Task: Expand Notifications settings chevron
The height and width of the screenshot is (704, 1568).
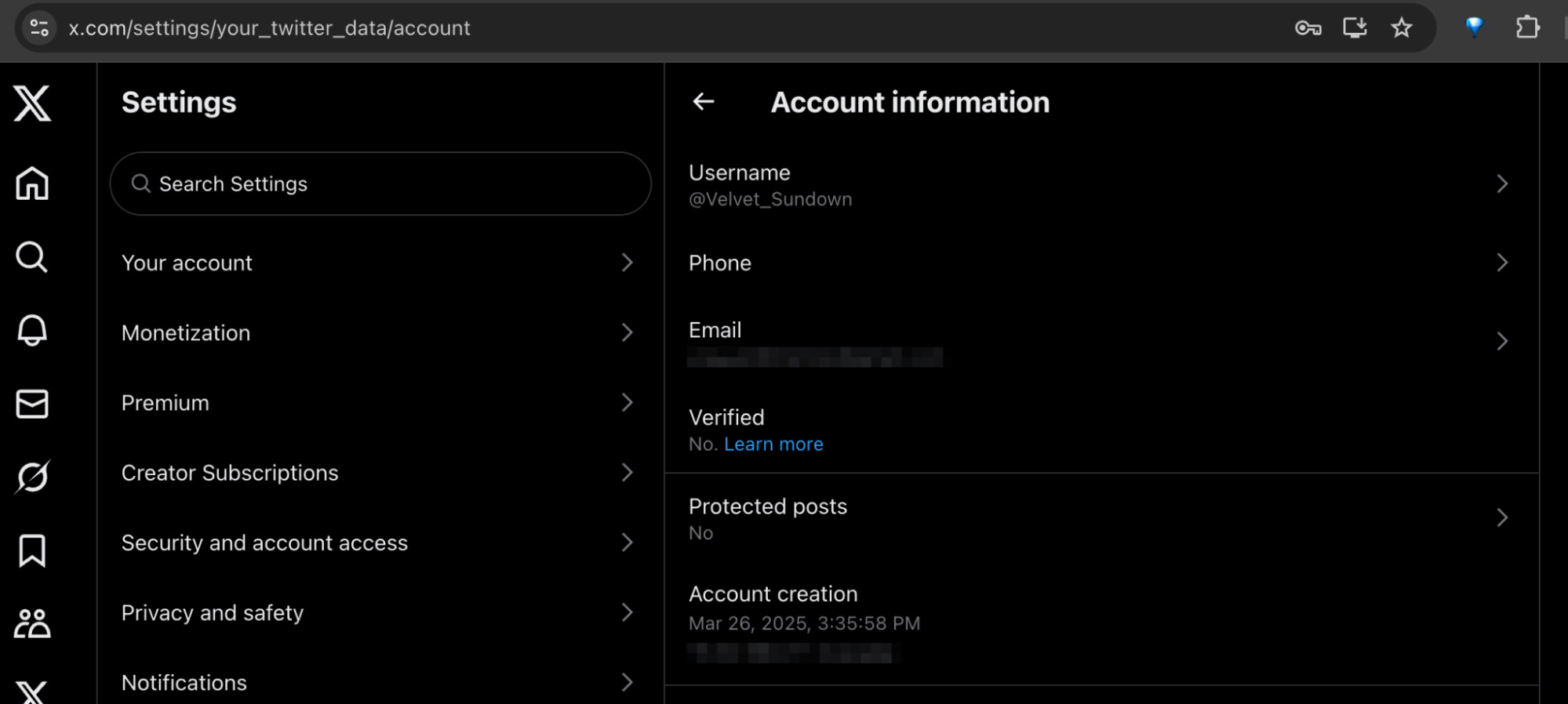Action: (x=627, y=682)
